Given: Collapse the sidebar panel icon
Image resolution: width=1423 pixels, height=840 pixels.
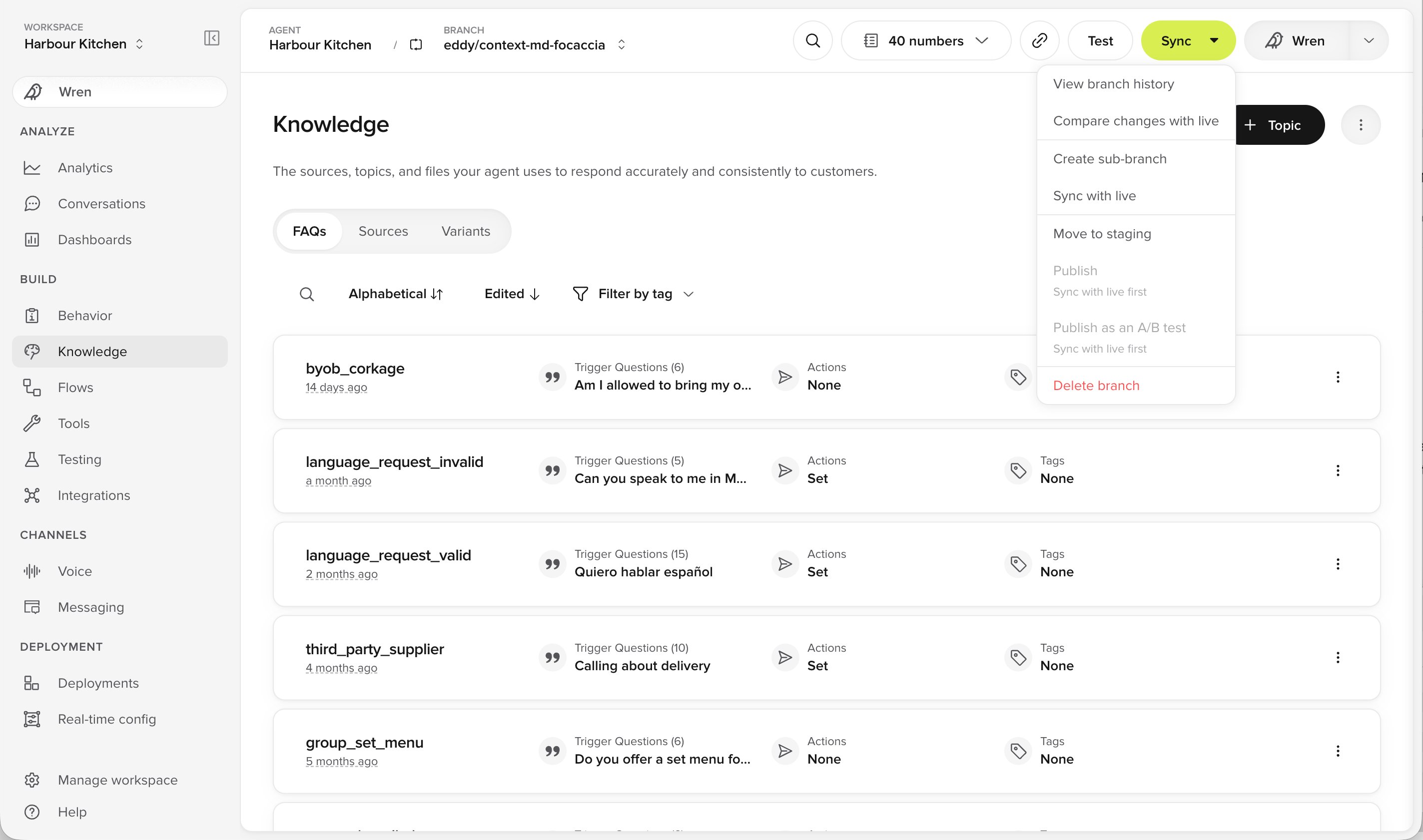Looking at the screenshot, I should (x=211, y=38).
